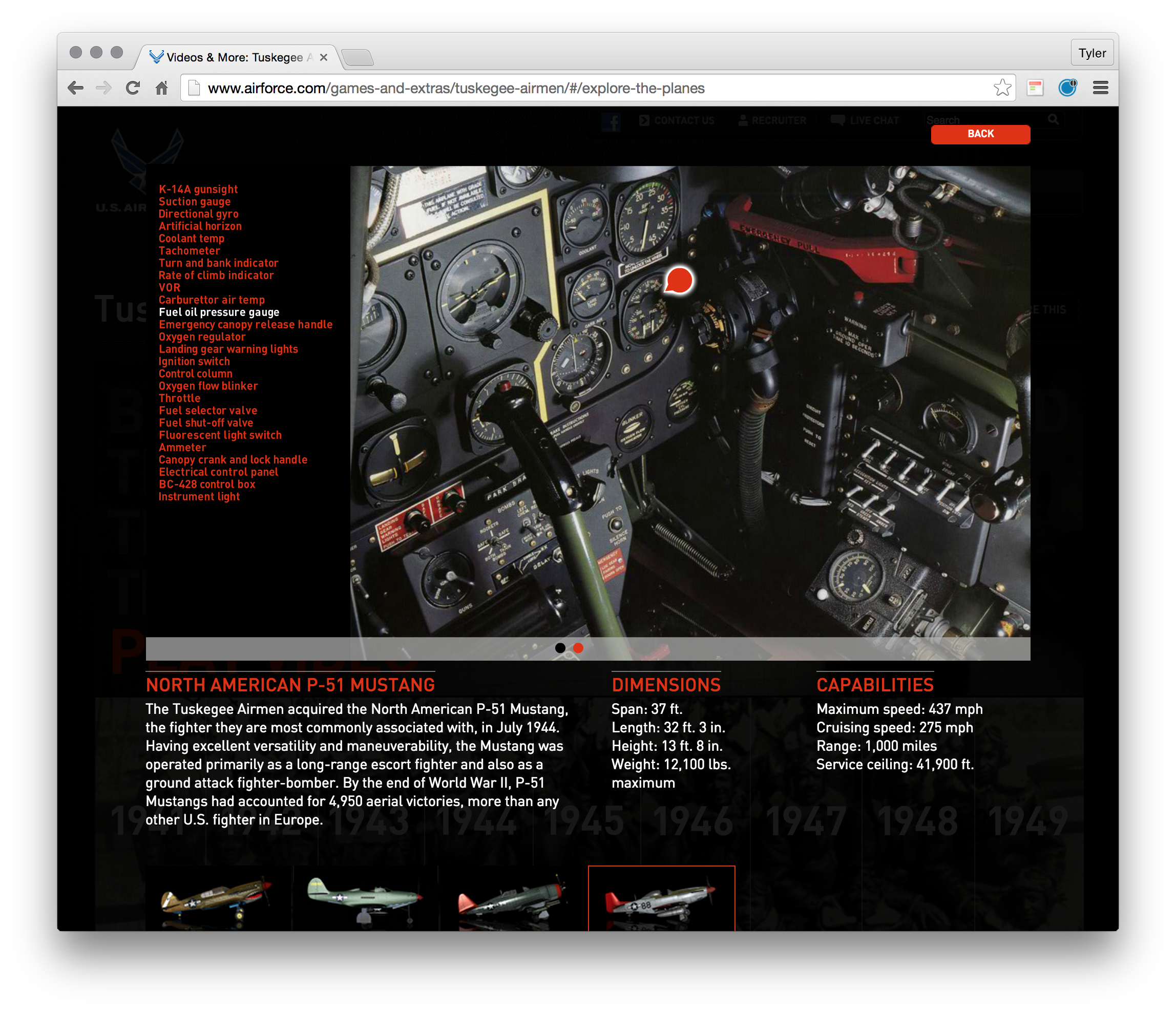
Task: Select Fuel oil pressure gauge
Action: (x=219, y=312)
